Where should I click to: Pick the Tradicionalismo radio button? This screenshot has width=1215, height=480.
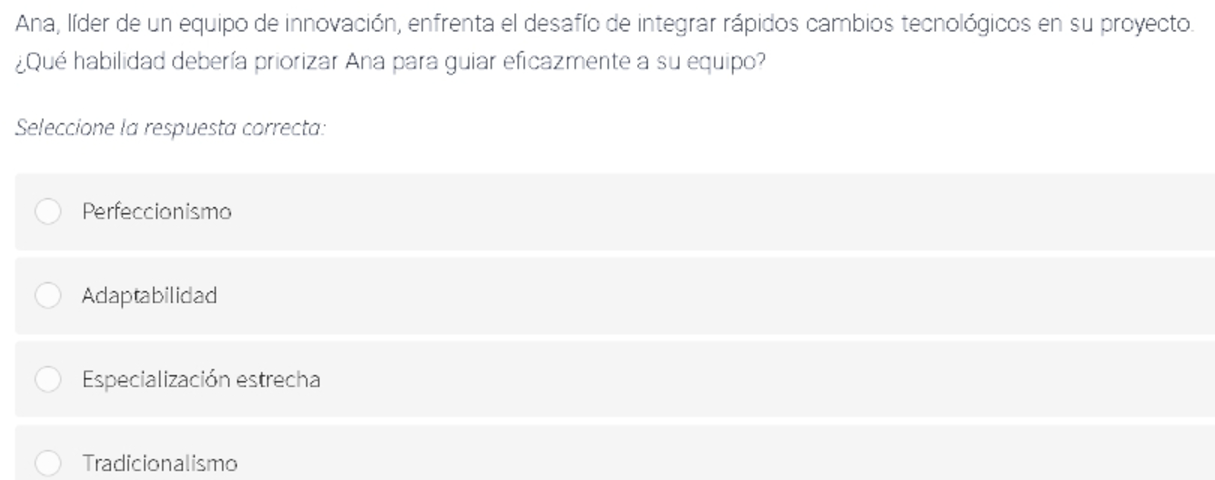pos(49,464)
